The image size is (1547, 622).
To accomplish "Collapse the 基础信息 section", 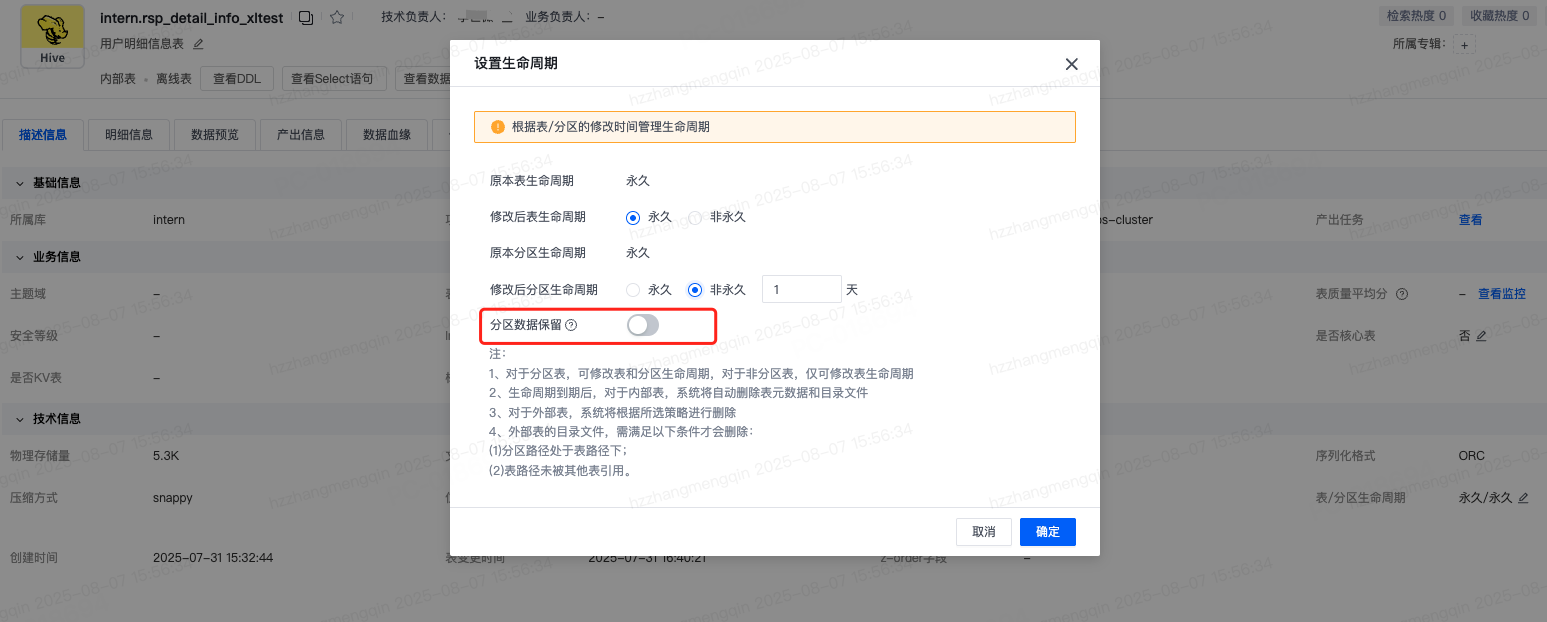I will coord(19,183).
